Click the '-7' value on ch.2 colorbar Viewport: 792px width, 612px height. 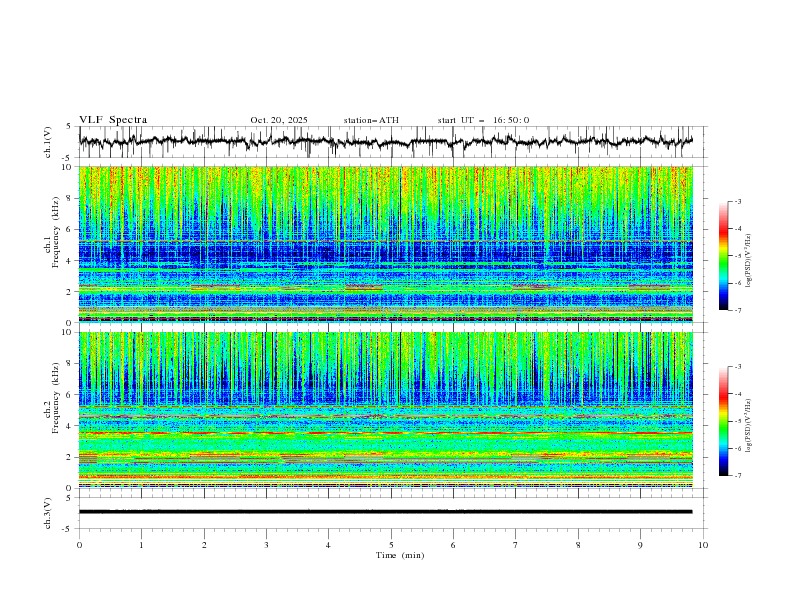coord(737,476)
